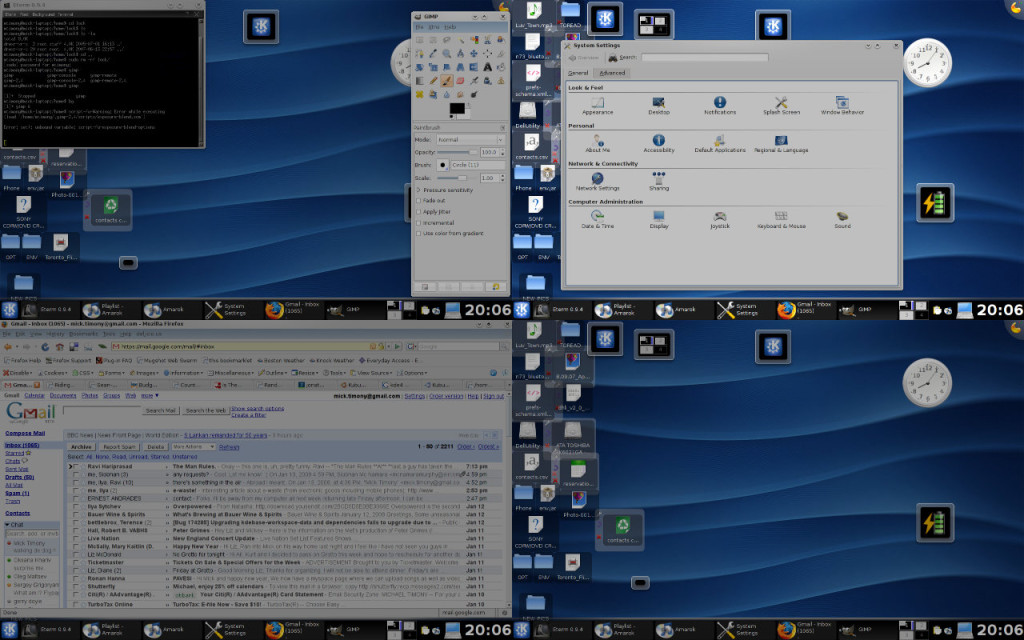Open Gmail's More Actions dropdown
1024x640 pixels.
193,447
